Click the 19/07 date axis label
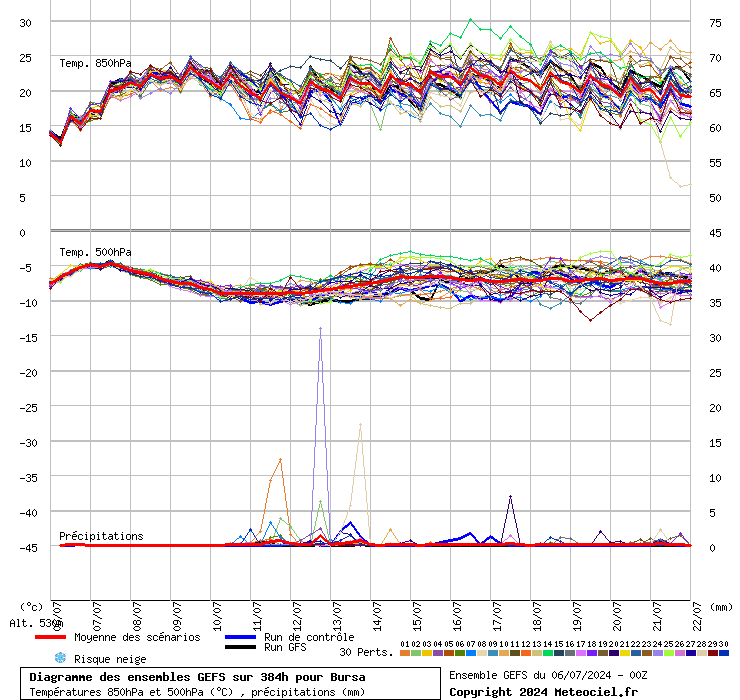 [x=577, y=616]
